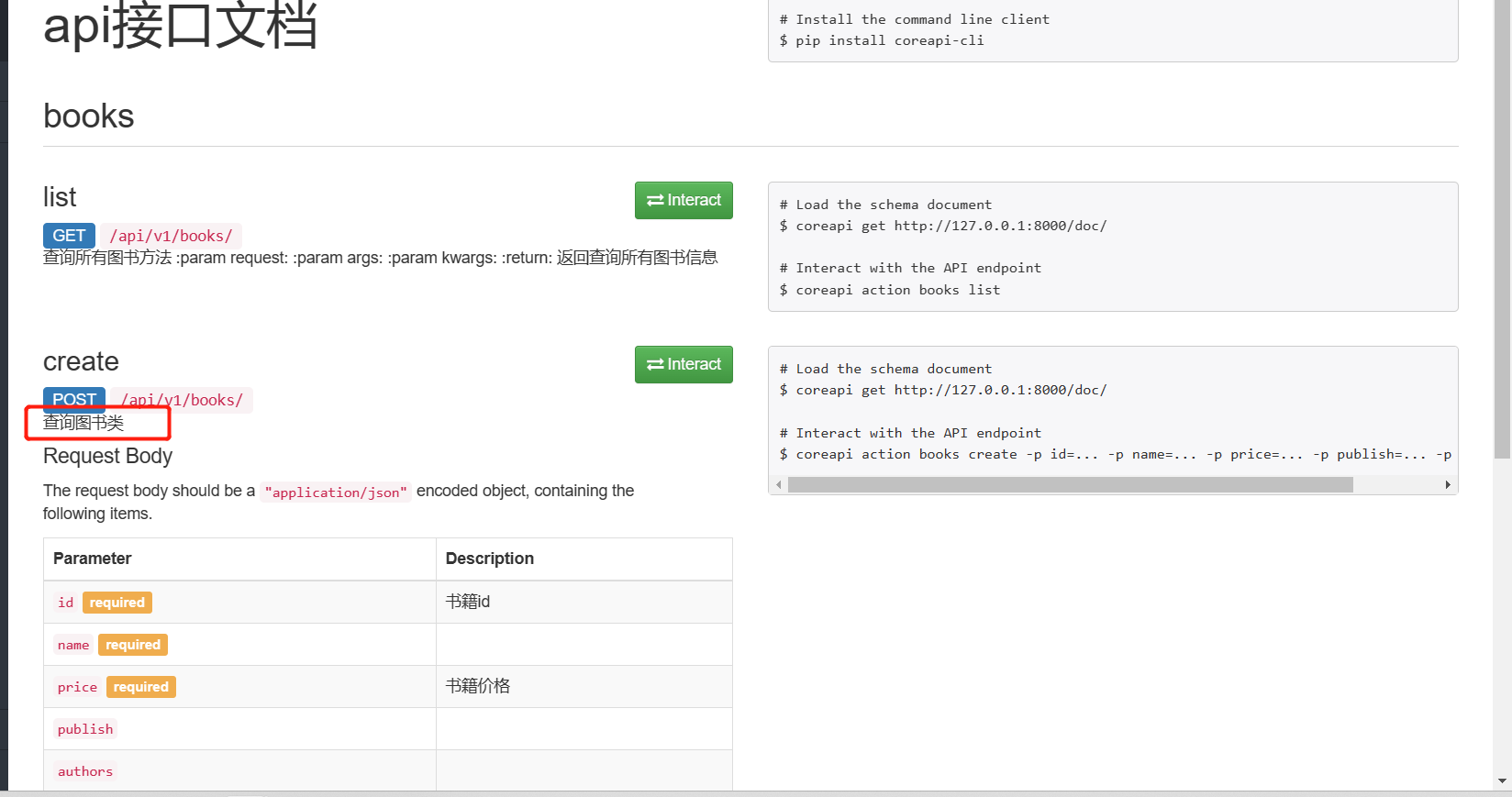Click the name parameter name
The height and width of the screenshot is (797, 1512).
(73, 645)
